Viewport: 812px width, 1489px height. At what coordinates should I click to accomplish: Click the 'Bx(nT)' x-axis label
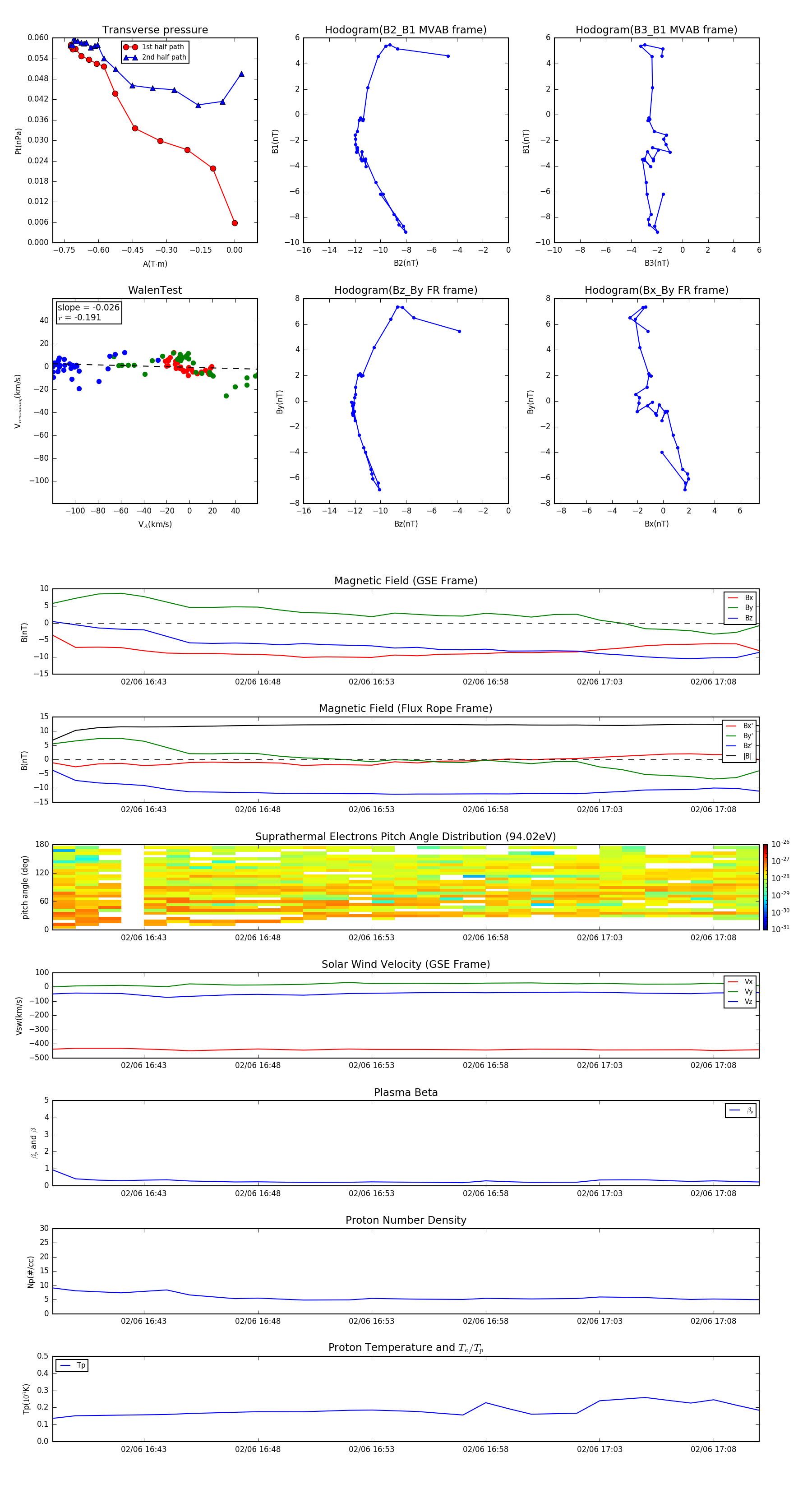[x=656, y=524]
